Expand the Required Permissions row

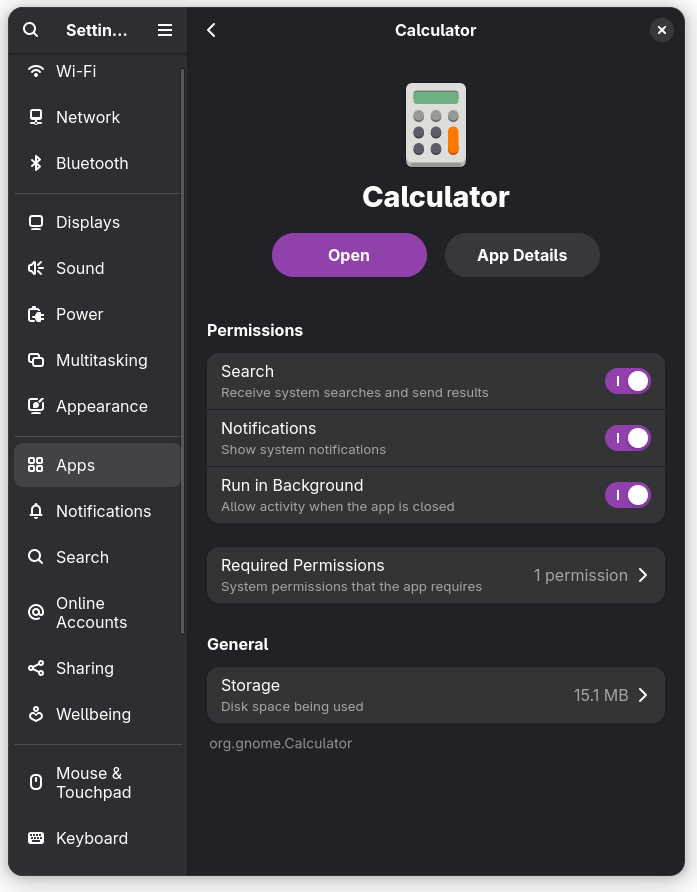click(435, 575)
